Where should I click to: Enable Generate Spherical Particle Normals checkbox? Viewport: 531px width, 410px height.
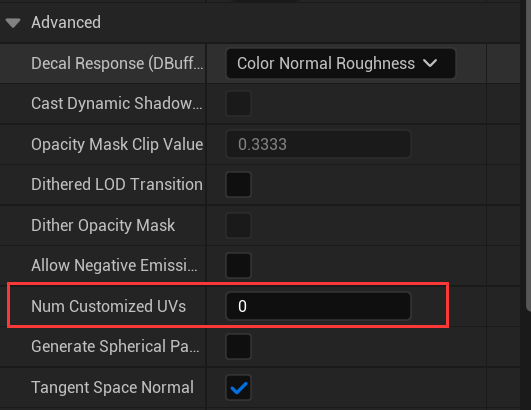[x=238, y=346]
